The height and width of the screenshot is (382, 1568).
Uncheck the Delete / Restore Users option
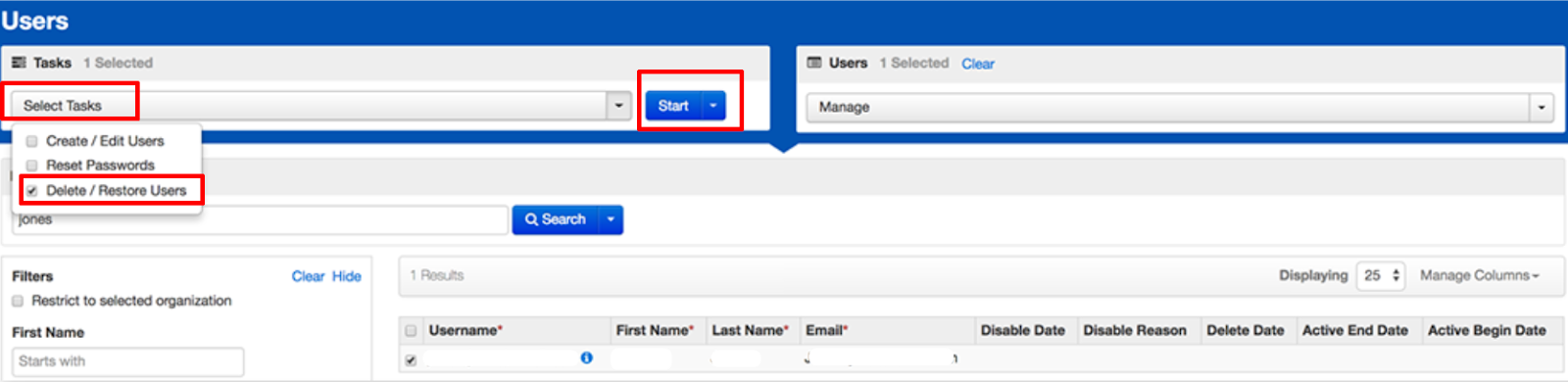click(32, 191)
